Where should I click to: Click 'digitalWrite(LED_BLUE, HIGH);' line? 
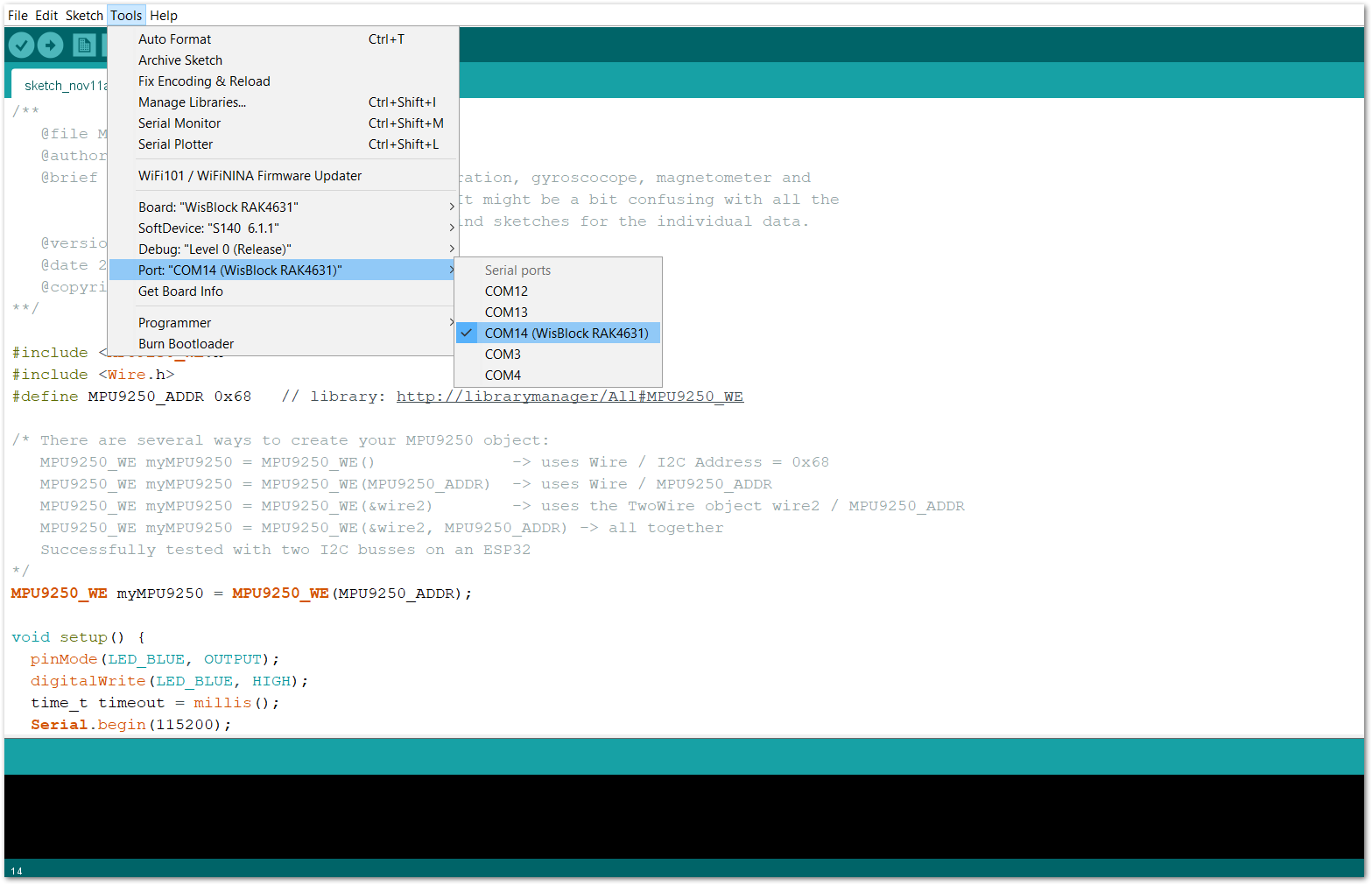[169, 681]
